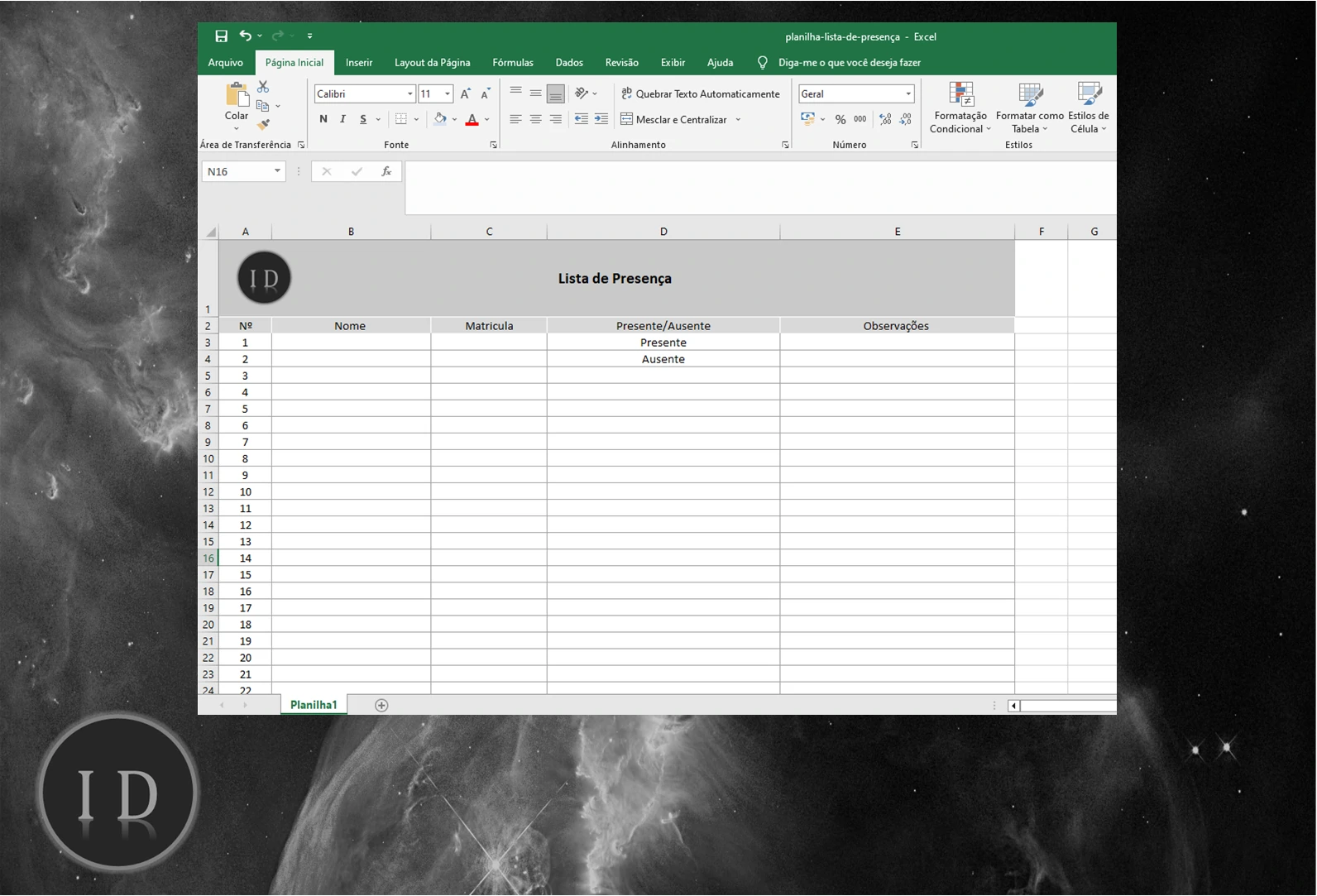Select the Planilha1 sheet tab
The width and height of the screenshot is (1317, 896).
[314, 705]
